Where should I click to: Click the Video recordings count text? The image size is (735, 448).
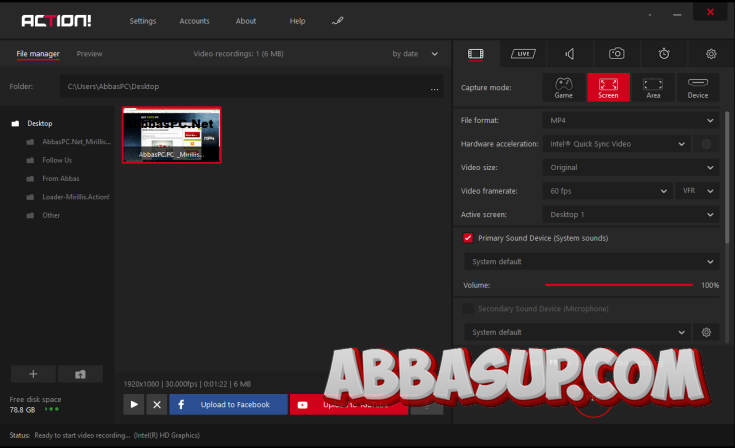[x=239, y=54]
